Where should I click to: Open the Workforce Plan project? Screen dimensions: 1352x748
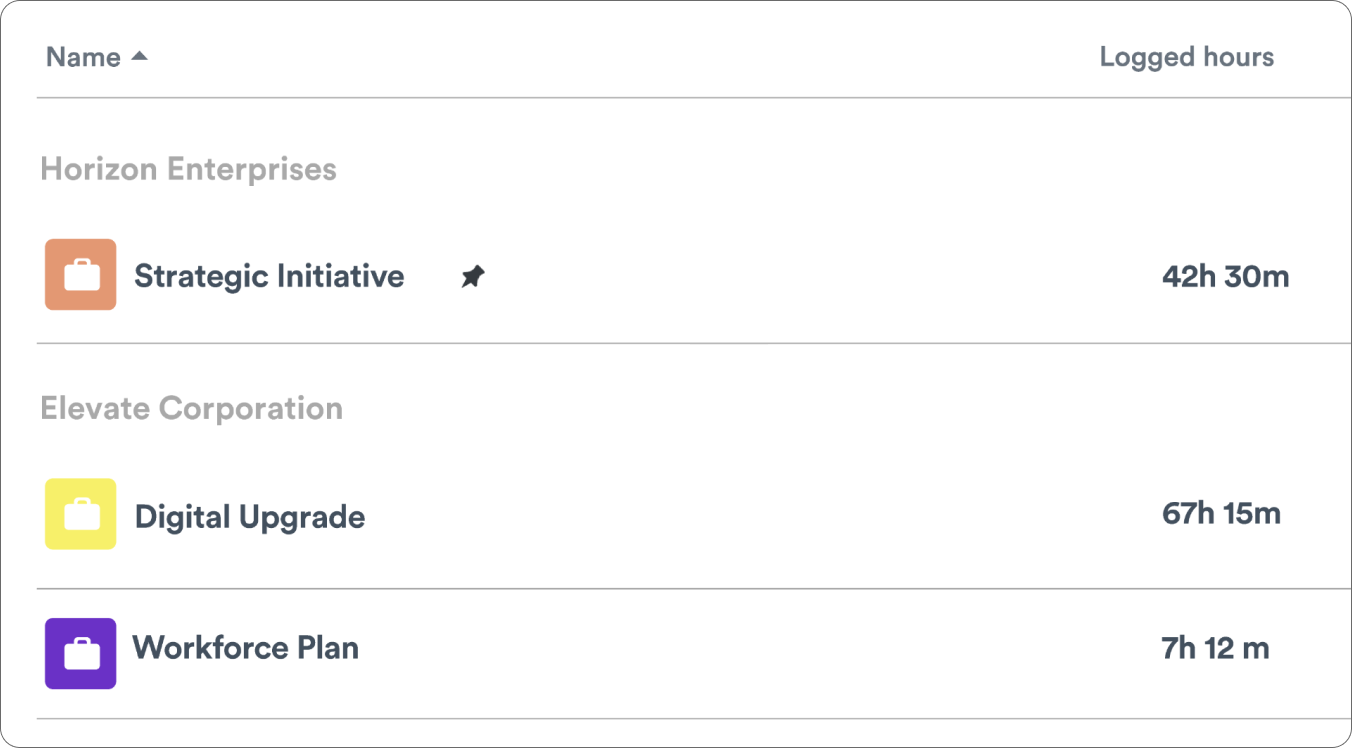click(x=246, y=648)
